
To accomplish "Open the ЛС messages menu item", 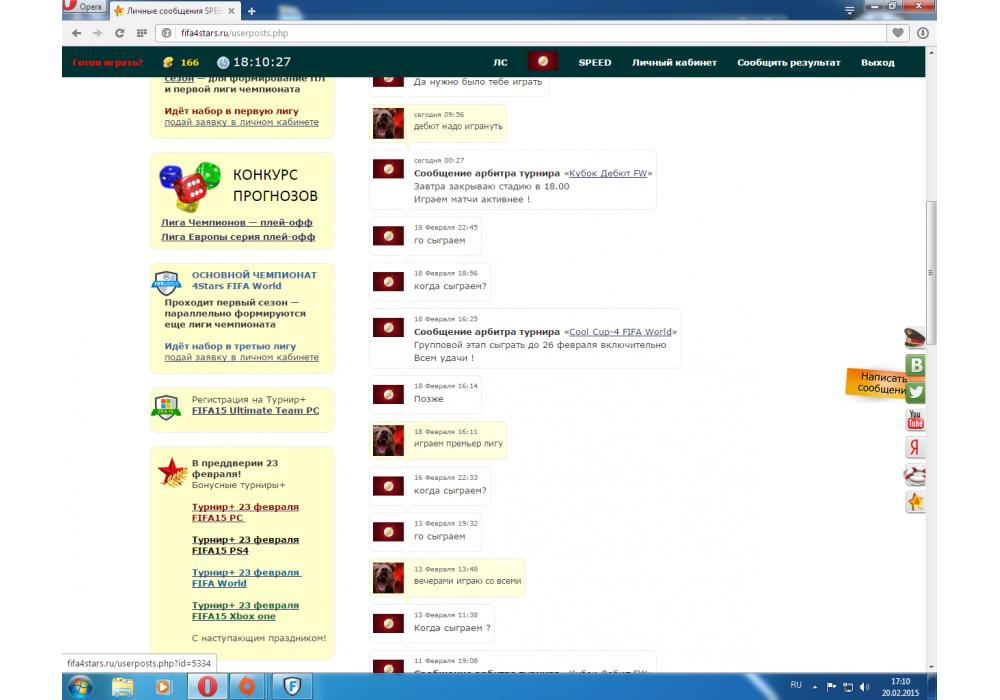I will (x=500, y=62).
